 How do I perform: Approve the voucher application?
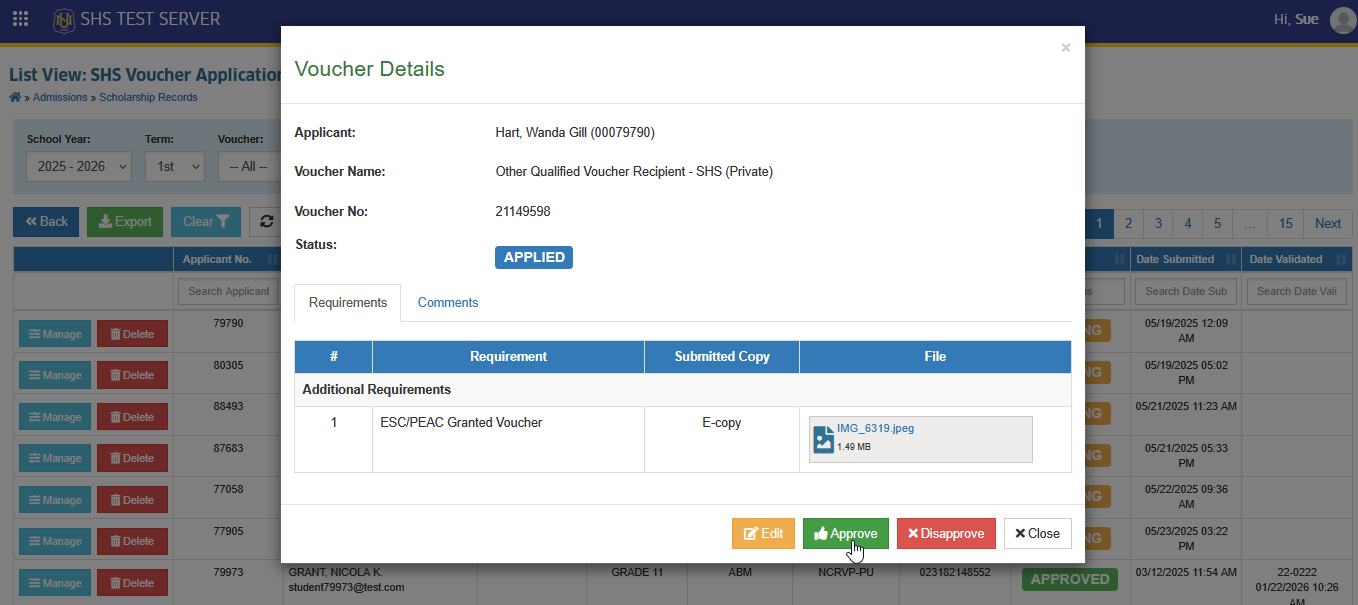(x=845, y=534)
